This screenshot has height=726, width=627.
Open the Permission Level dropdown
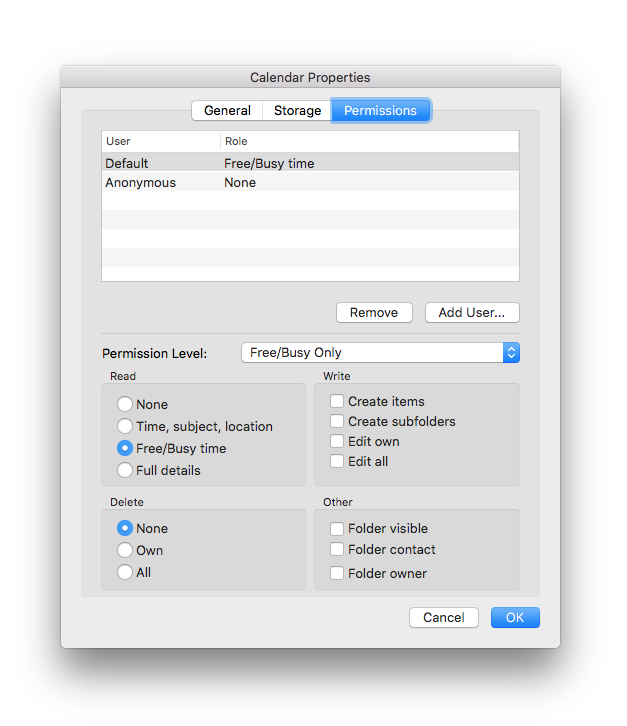click(x=380, y=353)
